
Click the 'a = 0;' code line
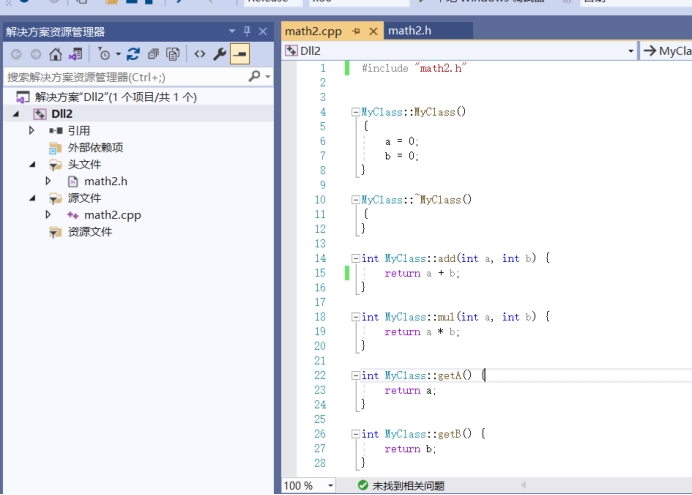click(x=402, y=141)
